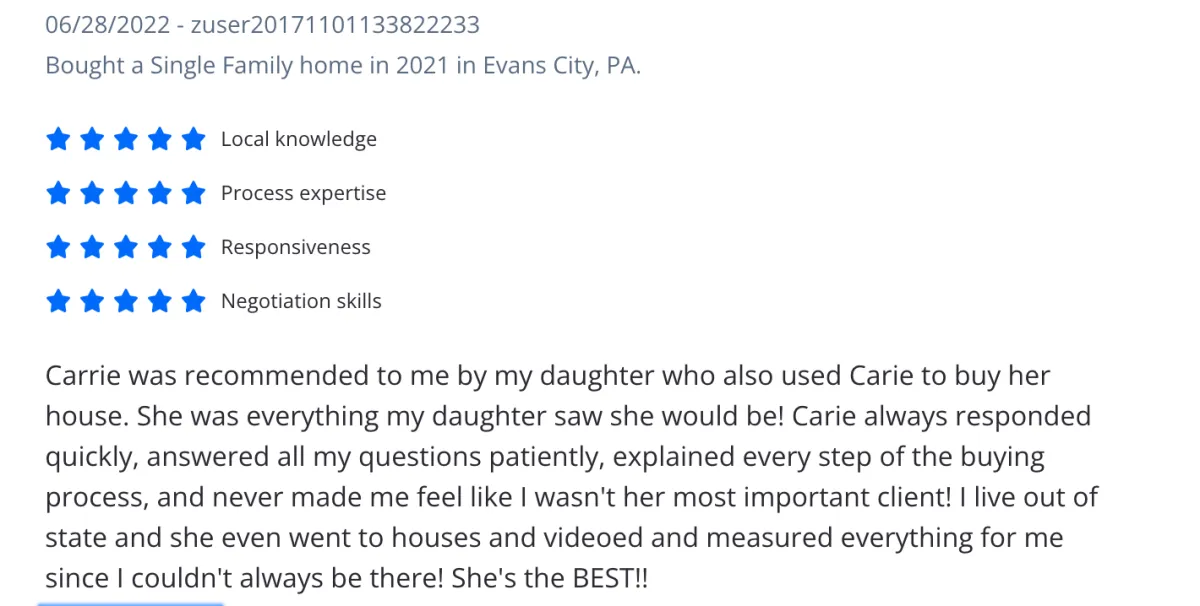Image resolution: width=1200 pixels, height=606 pixels.
Task: Click the Local knowledge label
Action: click(299, 139)
